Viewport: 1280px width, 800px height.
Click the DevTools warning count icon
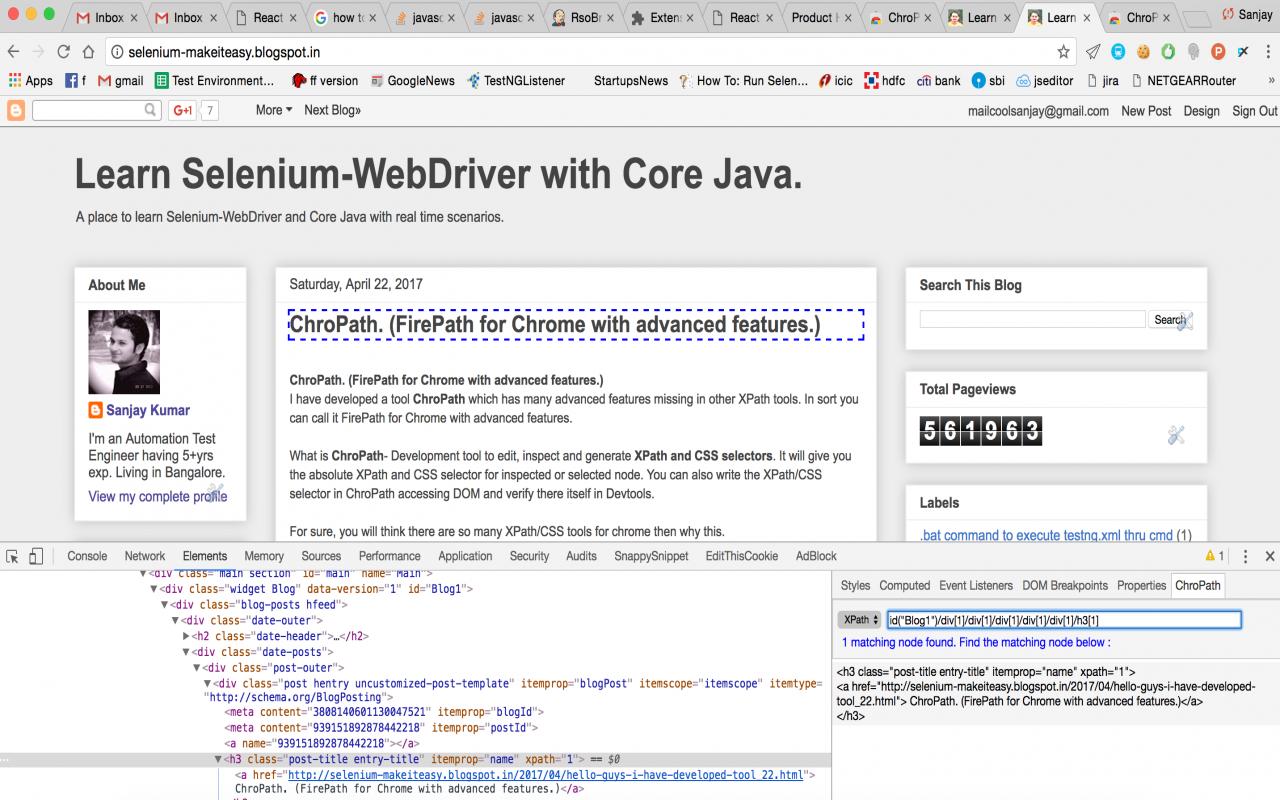click(1214, 556)
